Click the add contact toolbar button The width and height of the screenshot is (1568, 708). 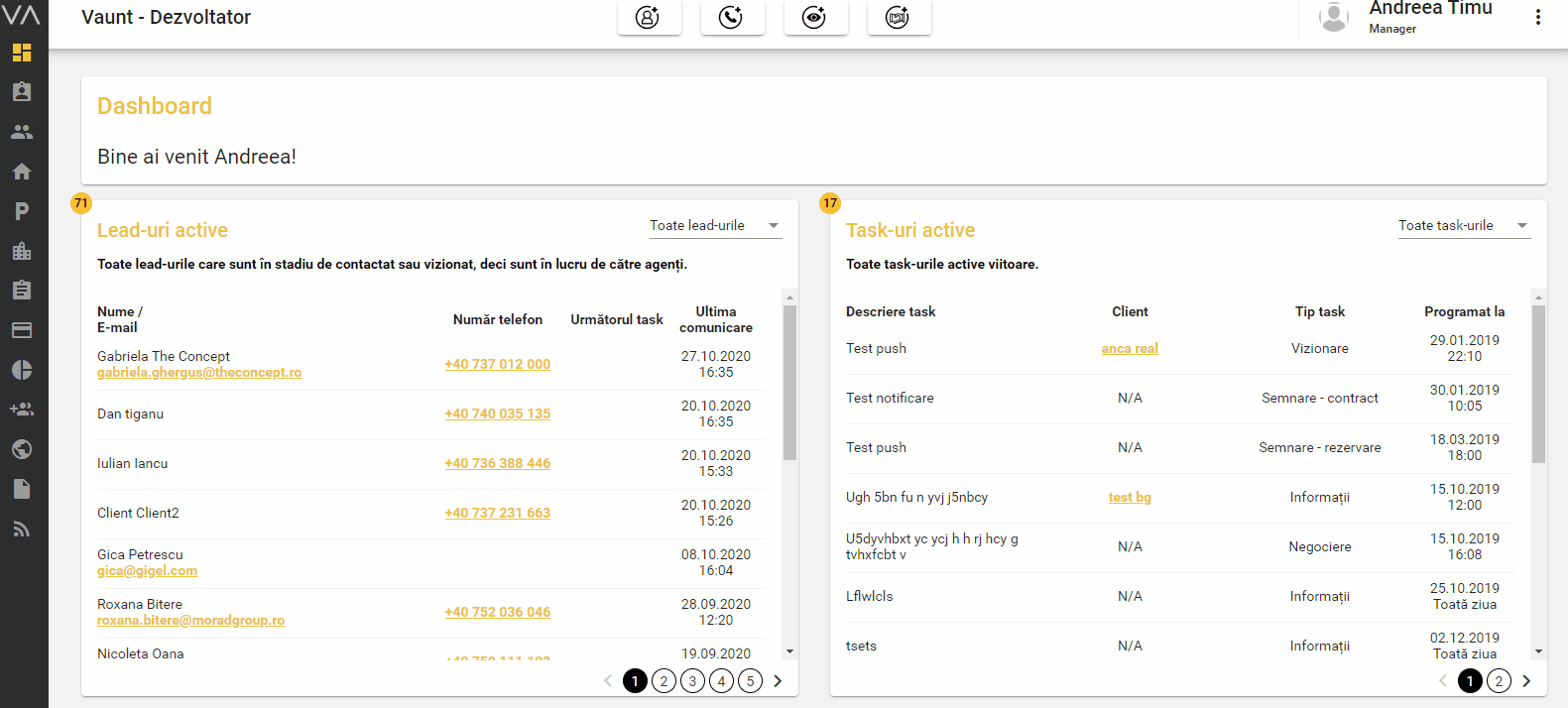point(649,17)
